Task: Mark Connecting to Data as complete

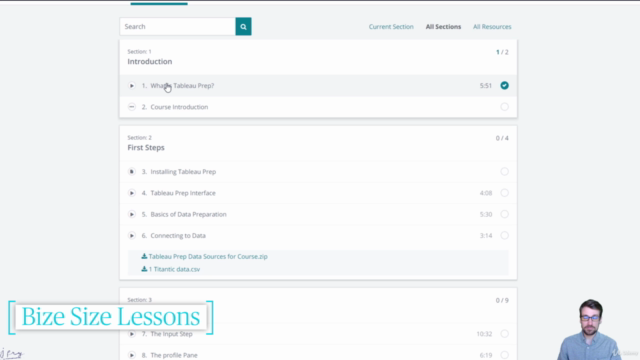Action: [504, 235]
